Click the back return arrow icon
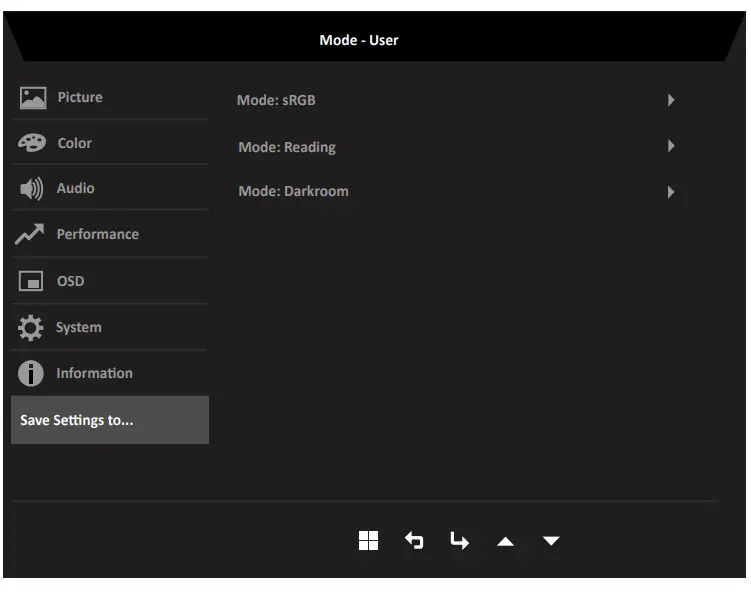The width and height of the screenshot is (751, 592). 414,541
